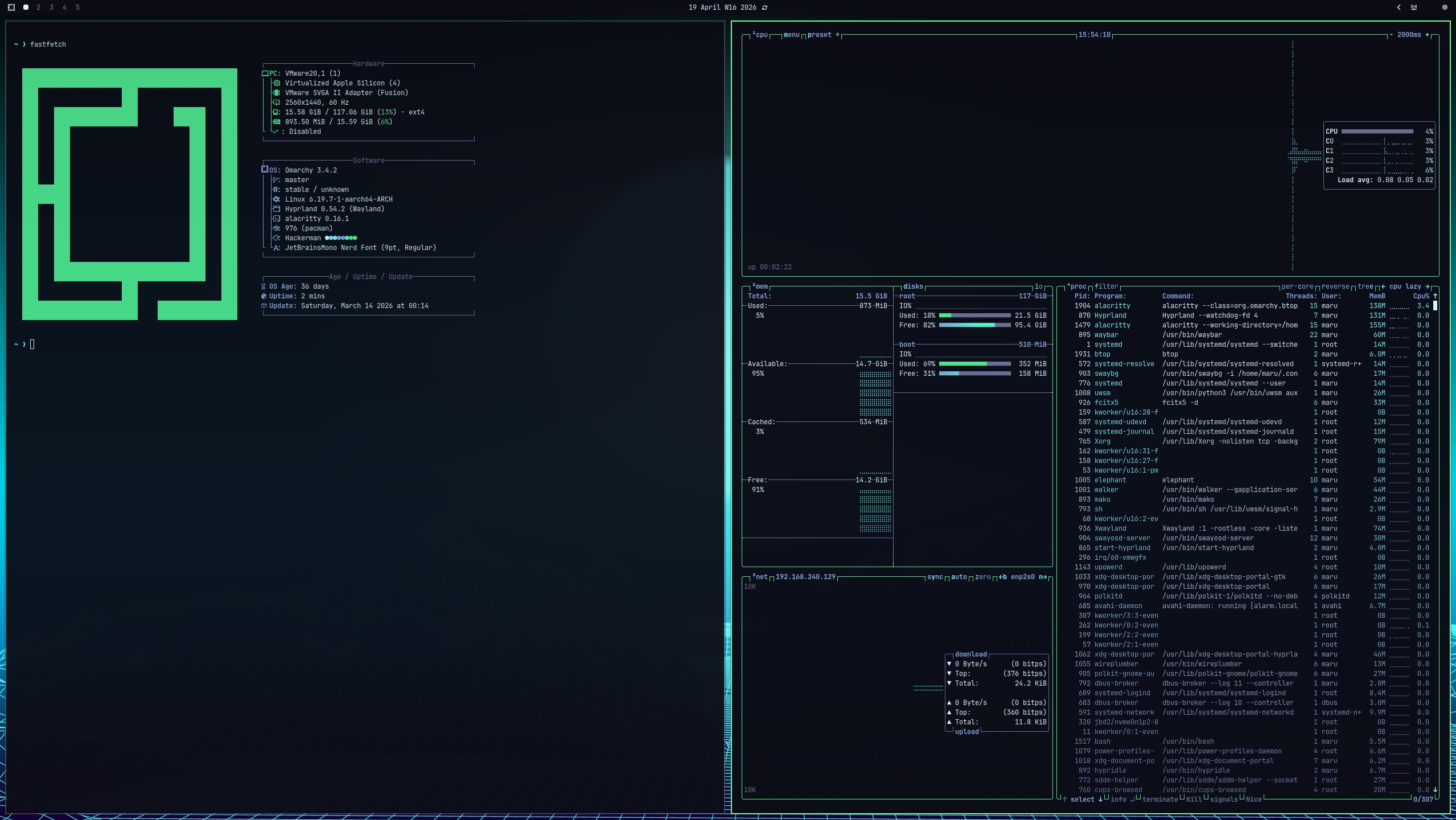Toggle per-core in the process box

[1297, 286]
